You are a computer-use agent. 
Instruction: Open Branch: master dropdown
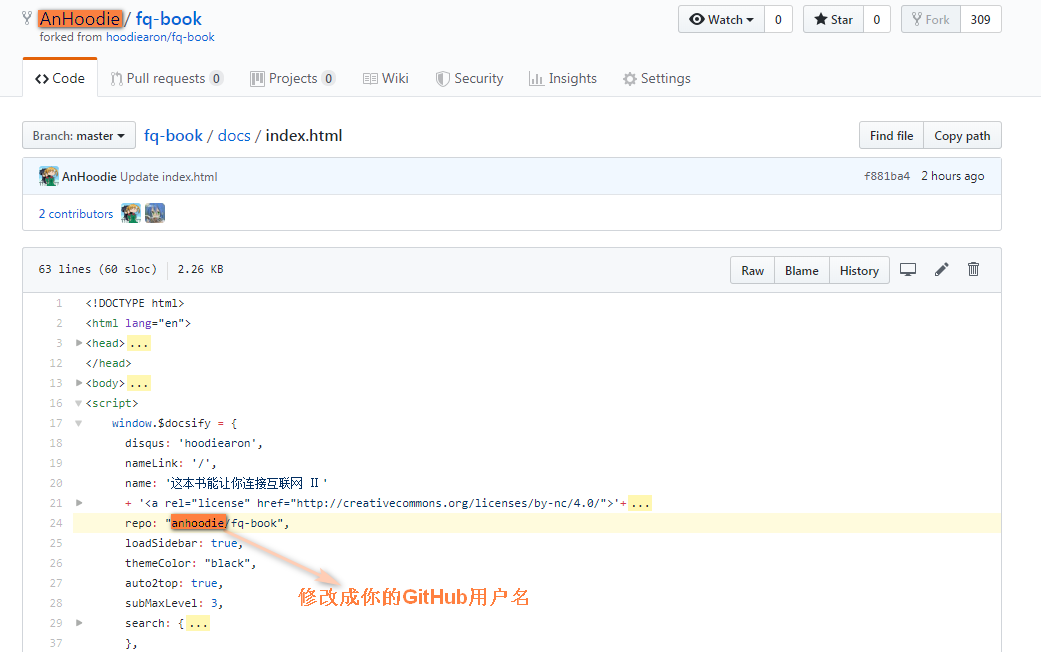tap(79, 135)
